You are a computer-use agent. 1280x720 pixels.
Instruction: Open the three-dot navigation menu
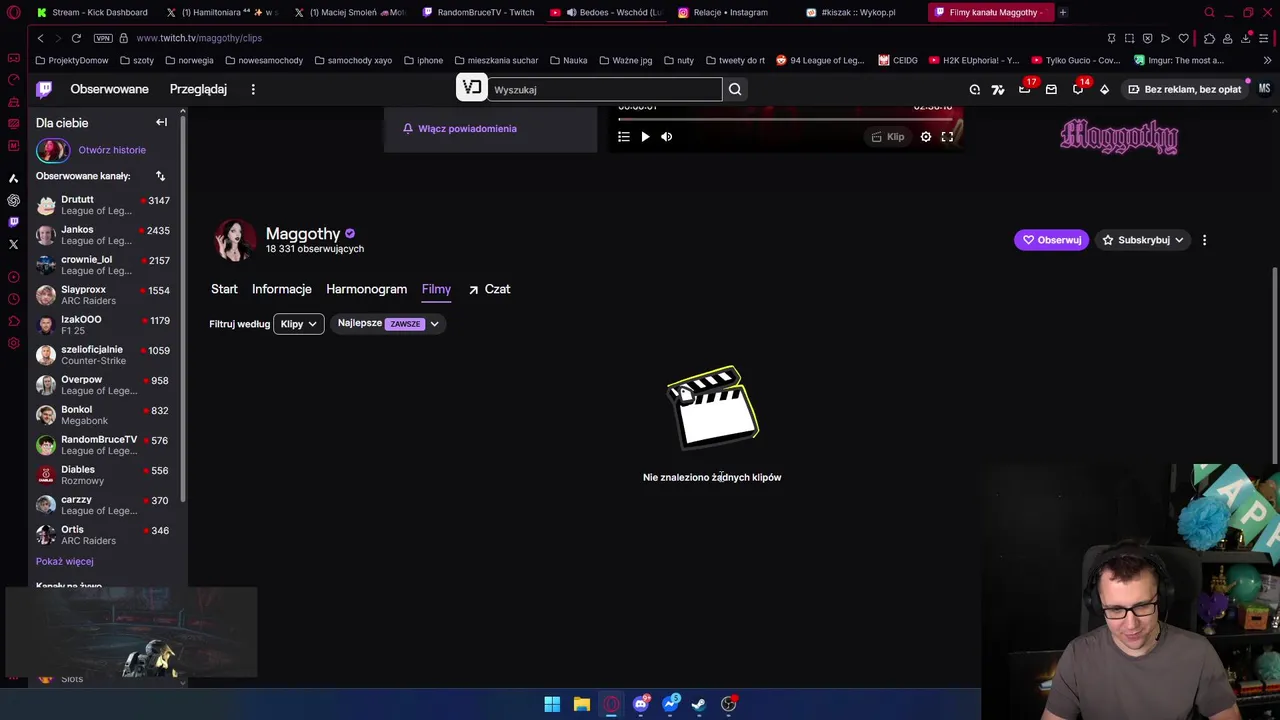(253, 89)
